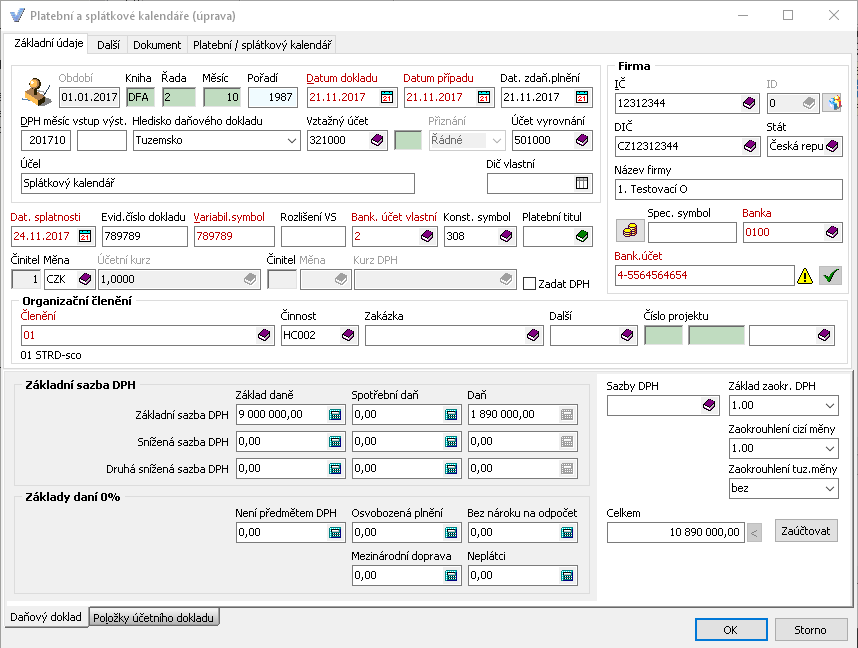Open green lookup book for Platební titul
Viewport: 858px width, 648px height.
coord(582,236)
